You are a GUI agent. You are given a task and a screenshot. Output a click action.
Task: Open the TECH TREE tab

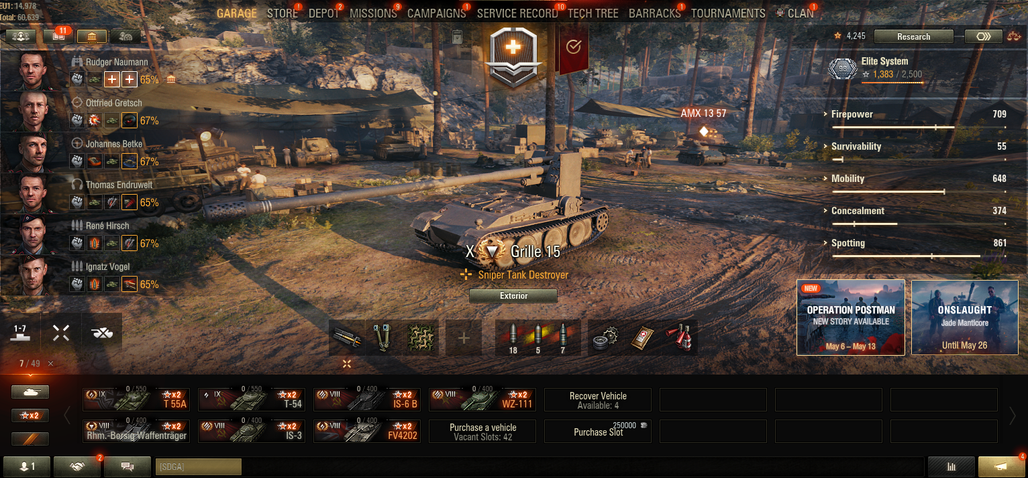click(593, 13)
